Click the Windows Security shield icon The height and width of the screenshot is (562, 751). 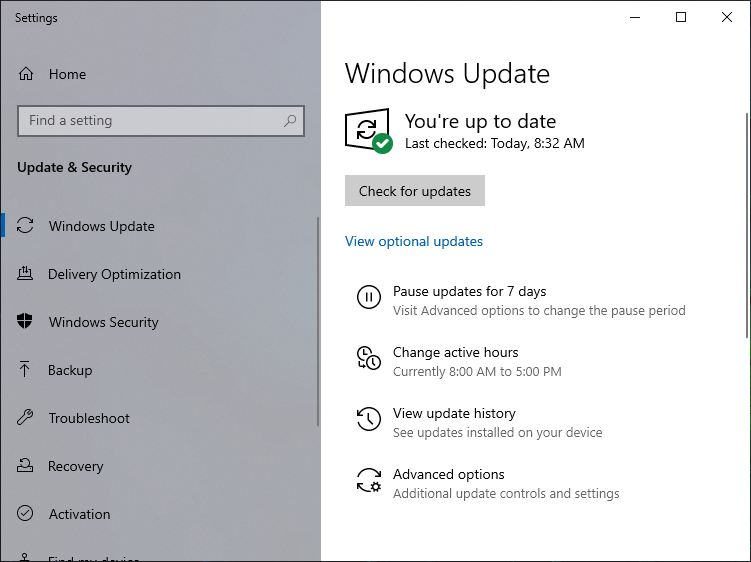tap(24, 321)
